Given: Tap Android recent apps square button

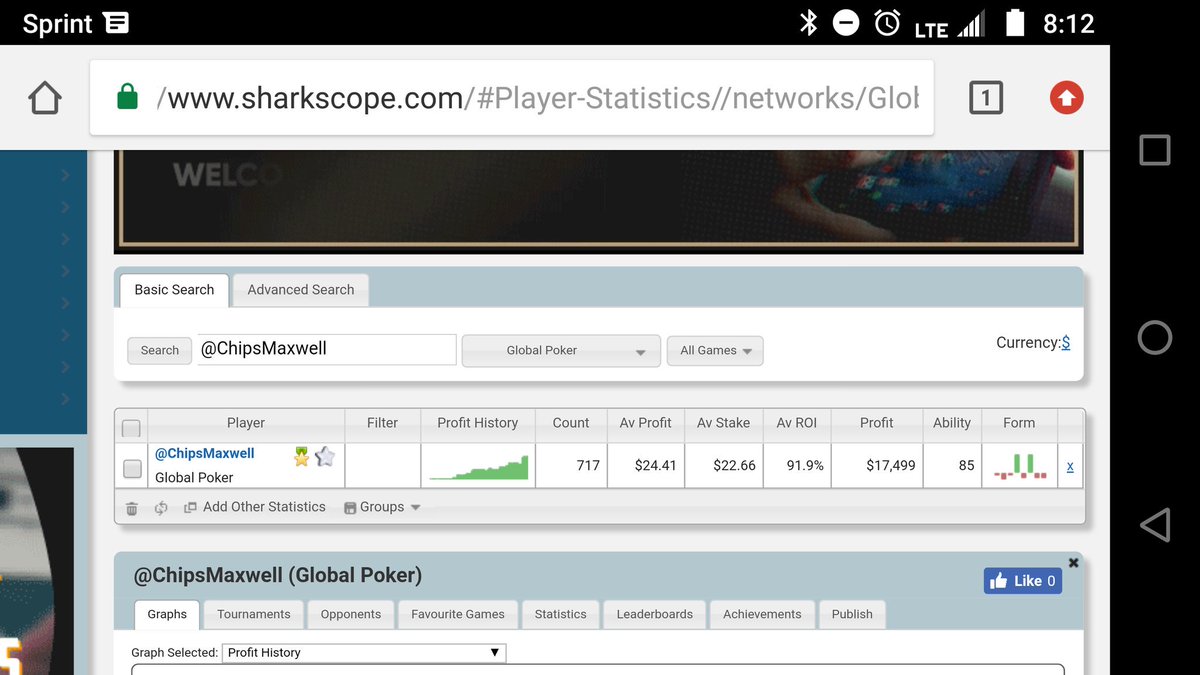Looking at the screenshot, I should point(1154,150).
